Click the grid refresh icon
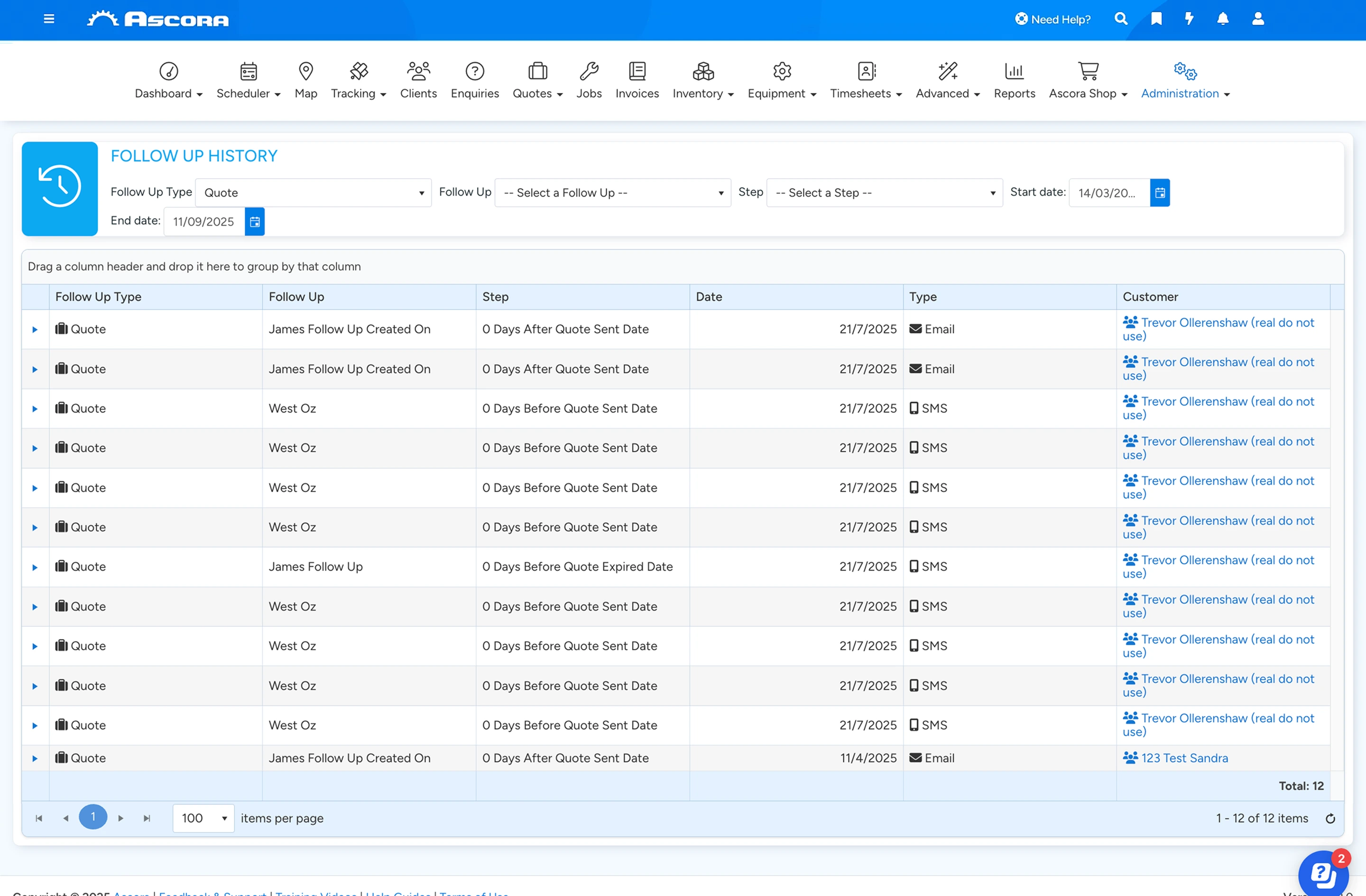This screenshot has height=896, width=1366. click(x=1330, y=819)
